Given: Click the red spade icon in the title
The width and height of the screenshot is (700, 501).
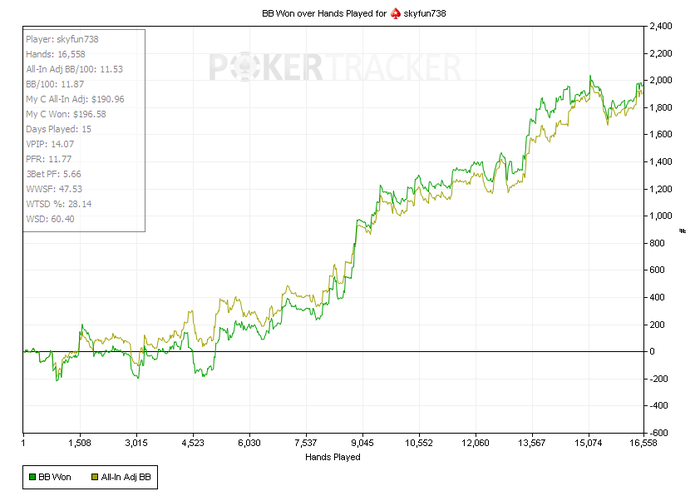Looking at the screenshot, I should 395,14.
